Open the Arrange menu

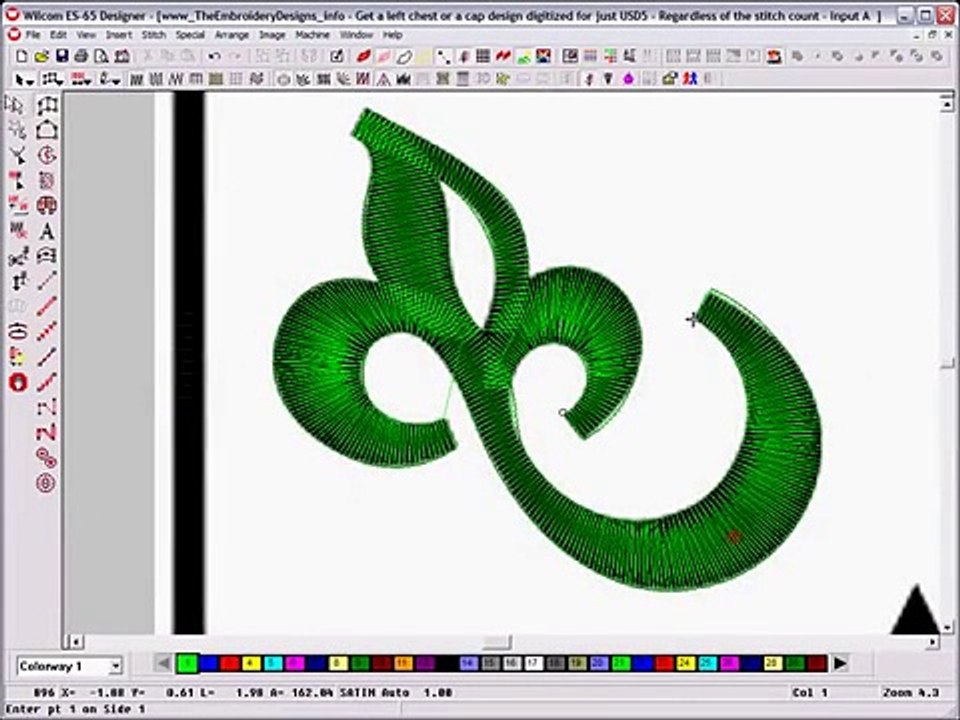pyautogui.click(x=231, y=35)
